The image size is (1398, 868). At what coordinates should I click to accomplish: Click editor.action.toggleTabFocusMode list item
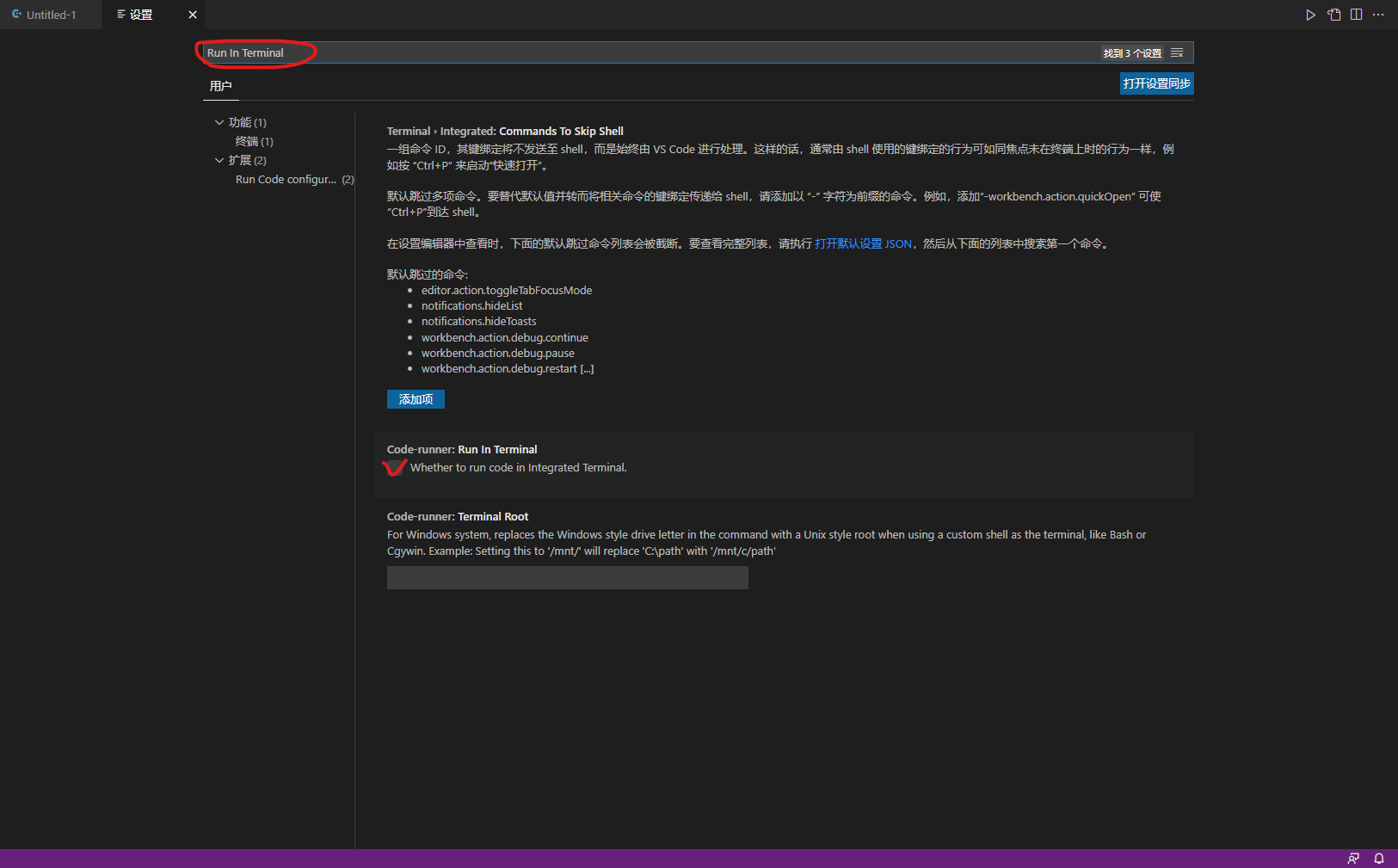coord(507,291)
